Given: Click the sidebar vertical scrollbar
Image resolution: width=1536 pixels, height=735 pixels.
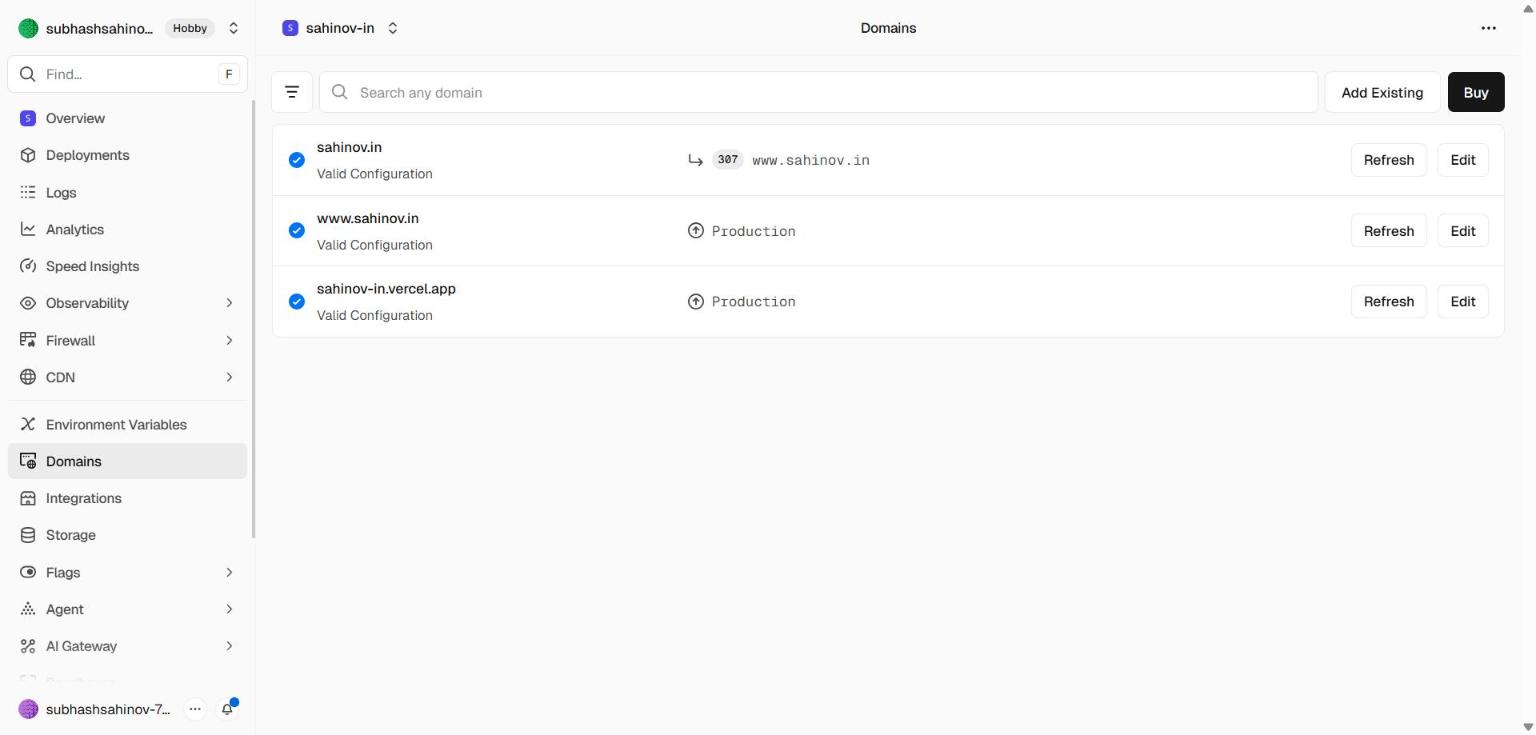Looking at the screenshot, I should (x=253, y=320).
